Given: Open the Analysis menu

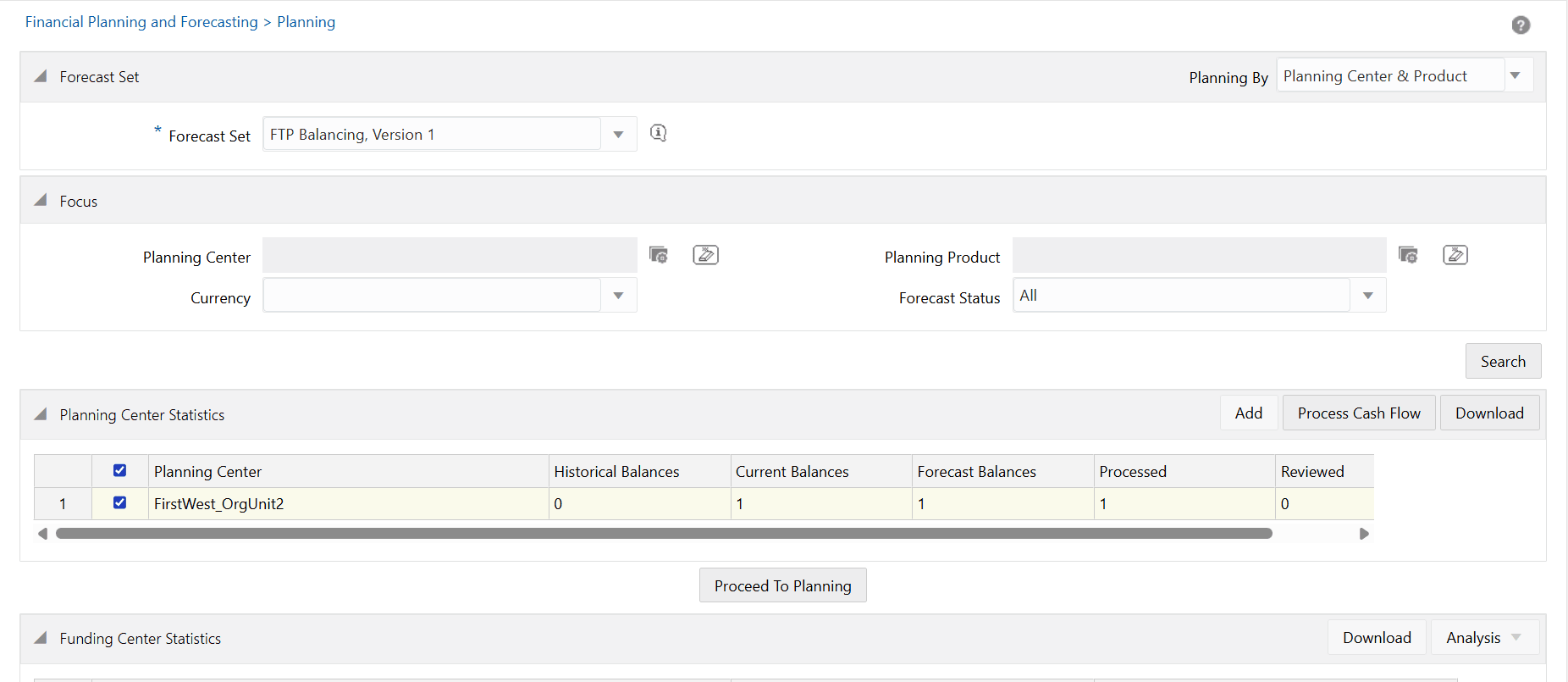Looking at the screenshot, I should (1483, 638).
